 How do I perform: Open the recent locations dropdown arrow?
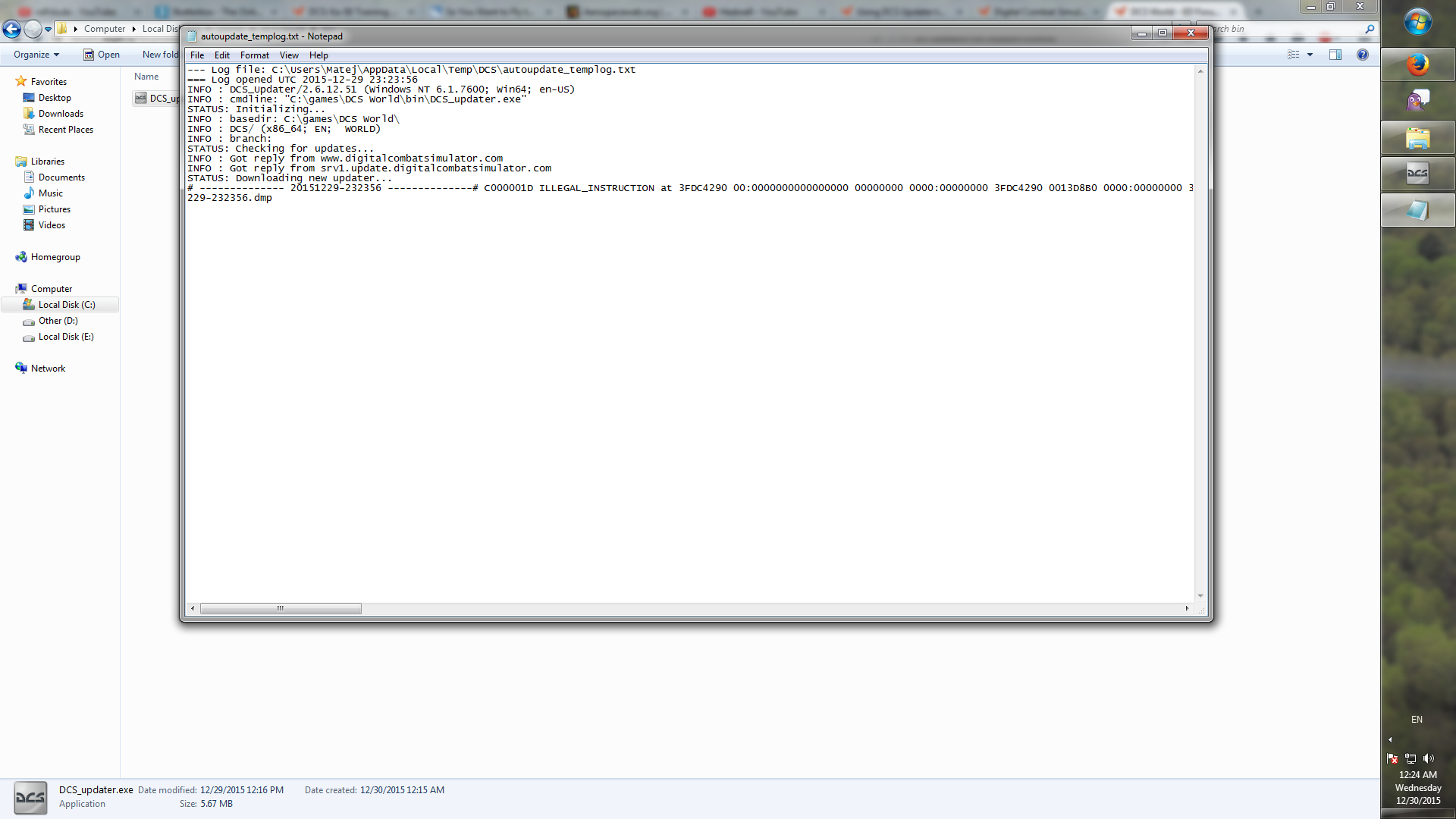(48, 30)
